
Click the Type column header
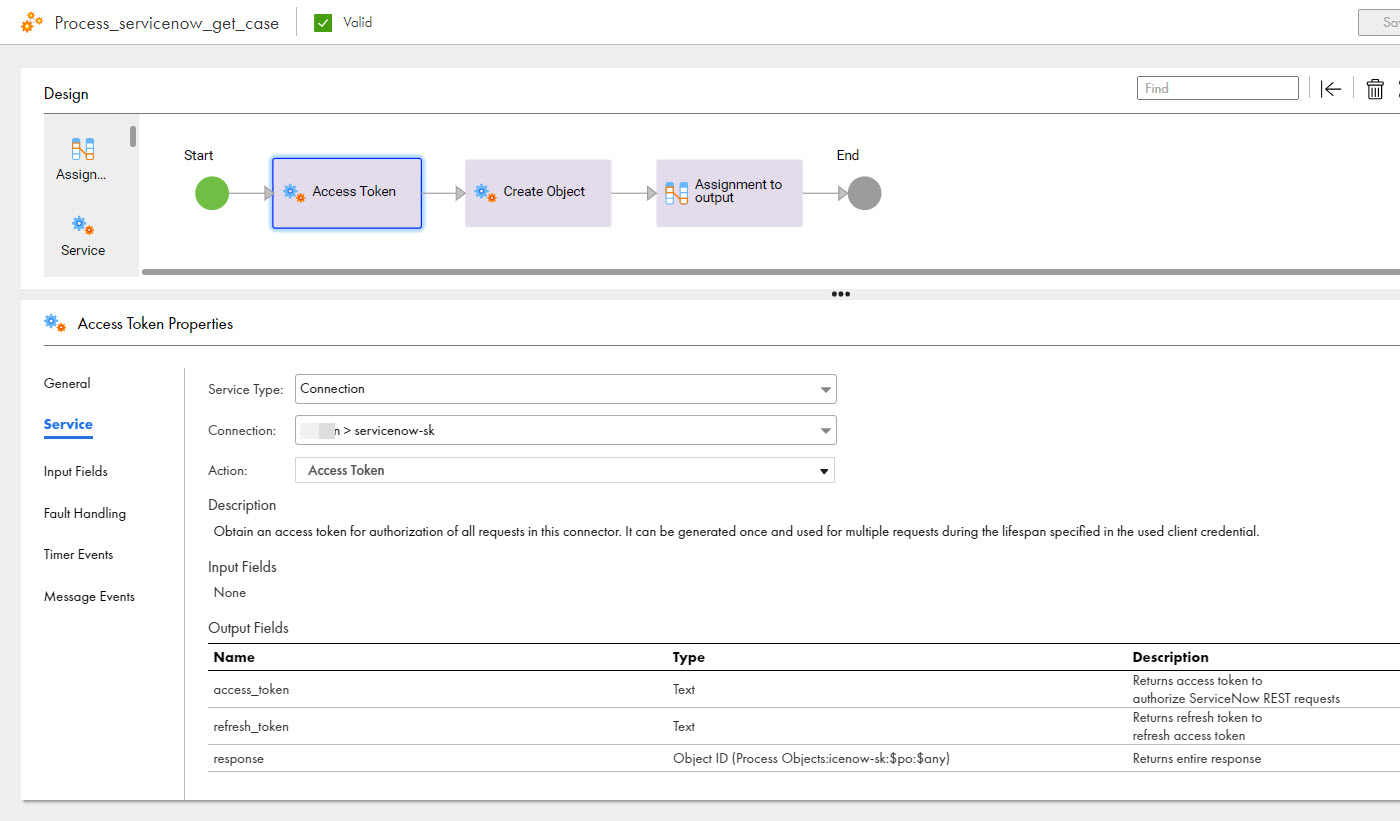tap(689, 657)
